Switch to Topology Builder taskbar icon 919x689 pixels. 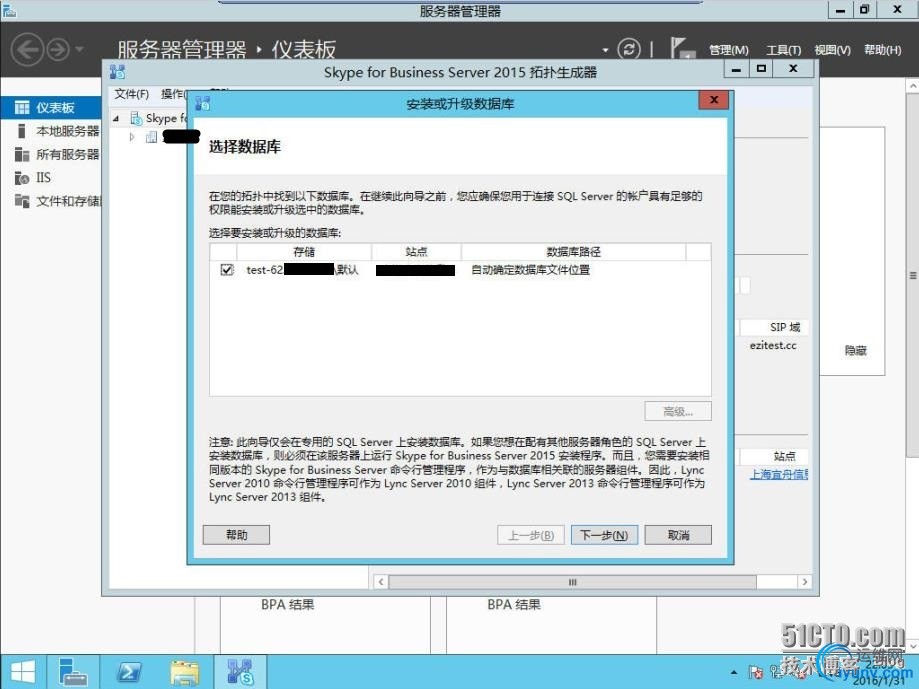coord(240,672)
